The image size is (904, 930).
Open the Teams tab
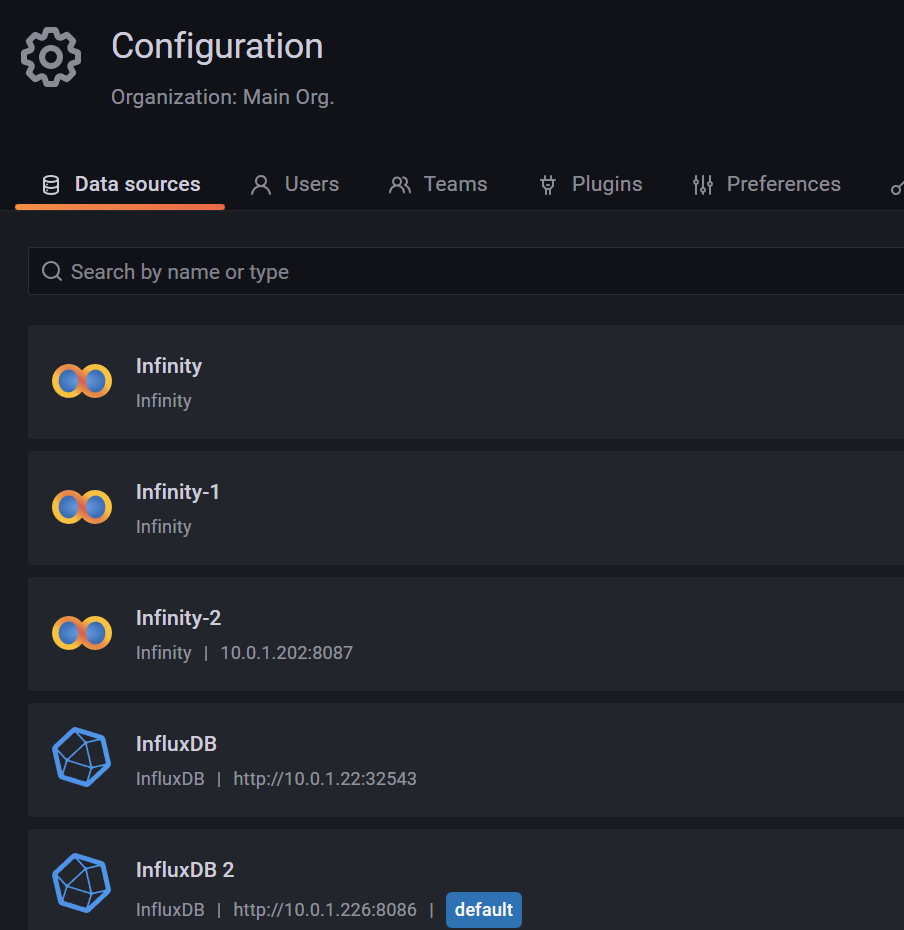pyautogui.click(x=455, y=184)
